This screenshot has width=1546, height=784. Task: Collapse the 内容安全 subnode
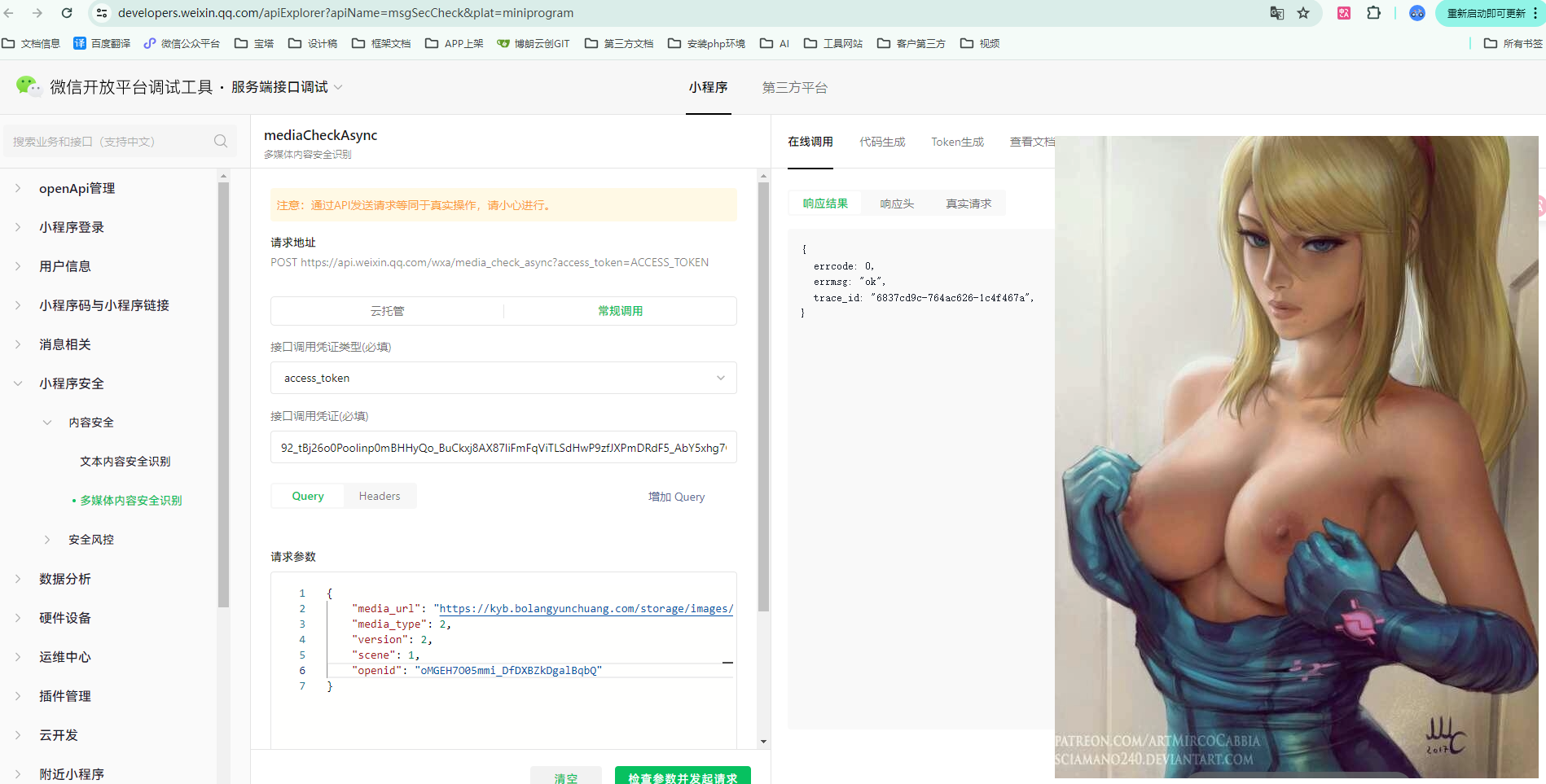tap(47, 423)
